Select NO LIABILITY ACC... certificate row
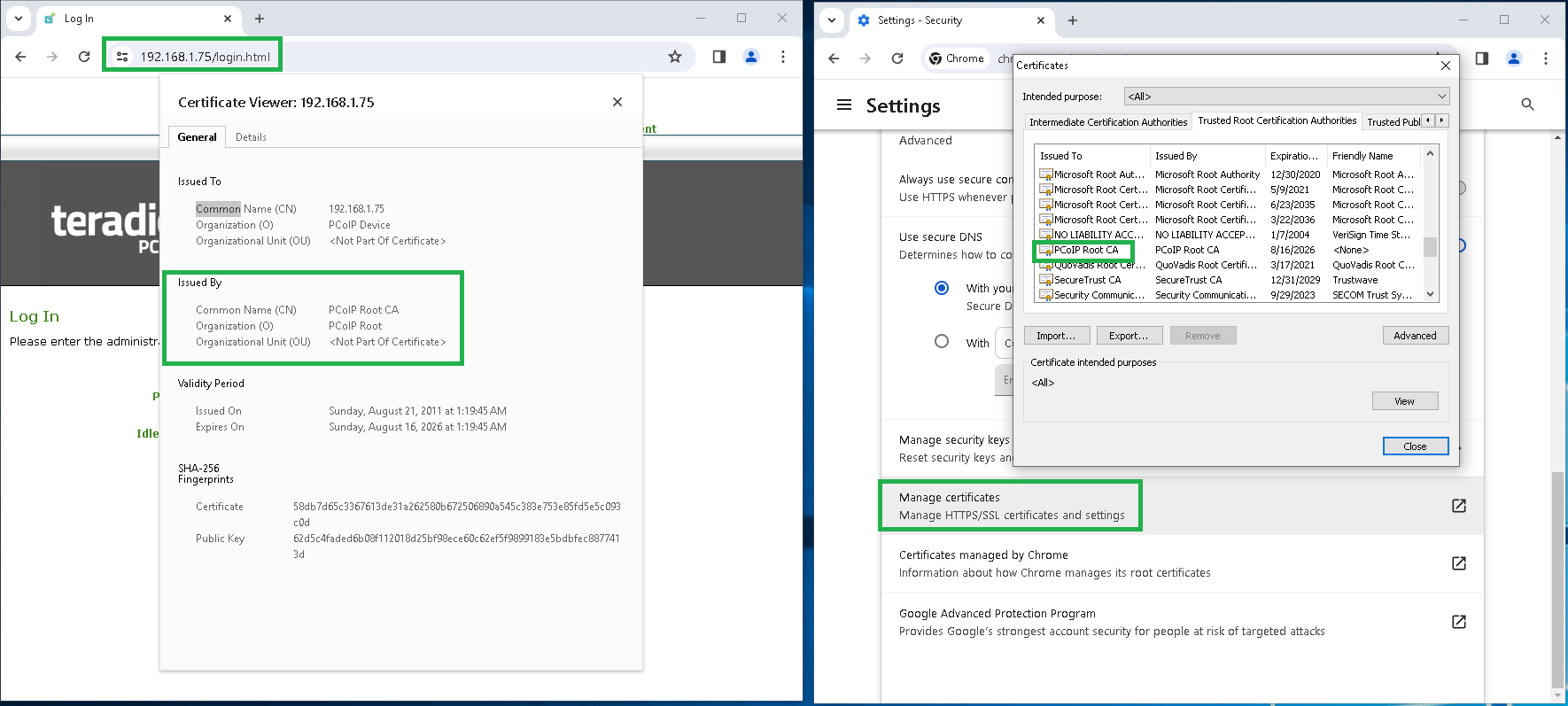1568x706 pixels. 1228,235
